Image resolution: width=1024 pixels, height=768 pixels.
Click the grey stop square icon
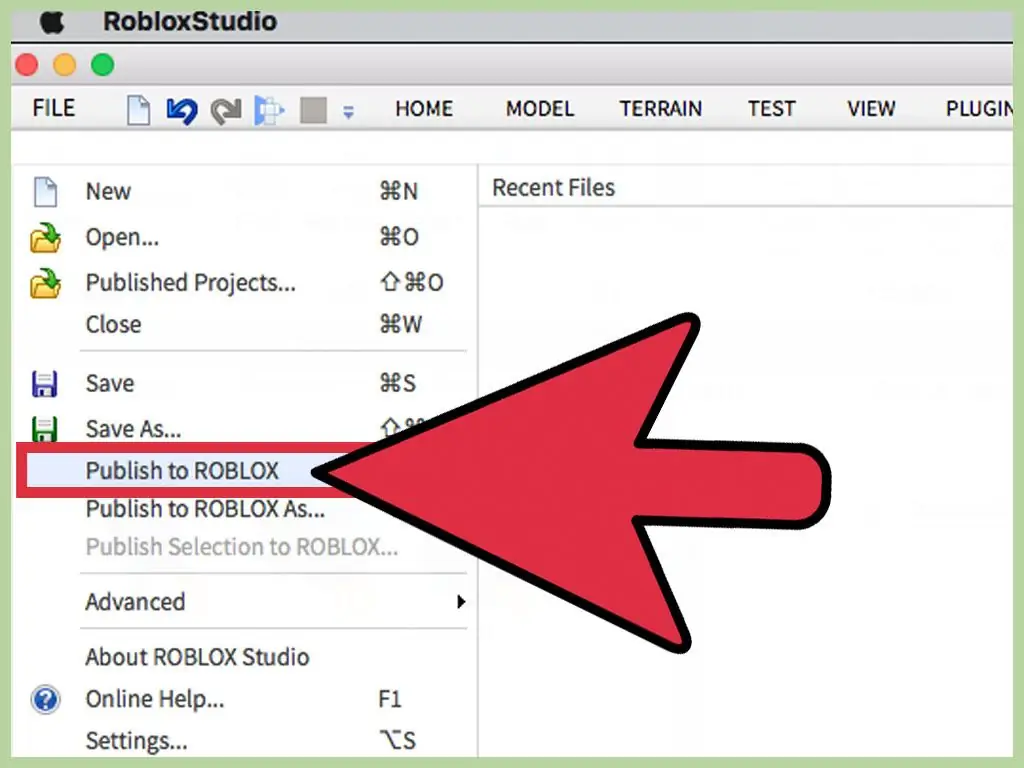point(313,110)
